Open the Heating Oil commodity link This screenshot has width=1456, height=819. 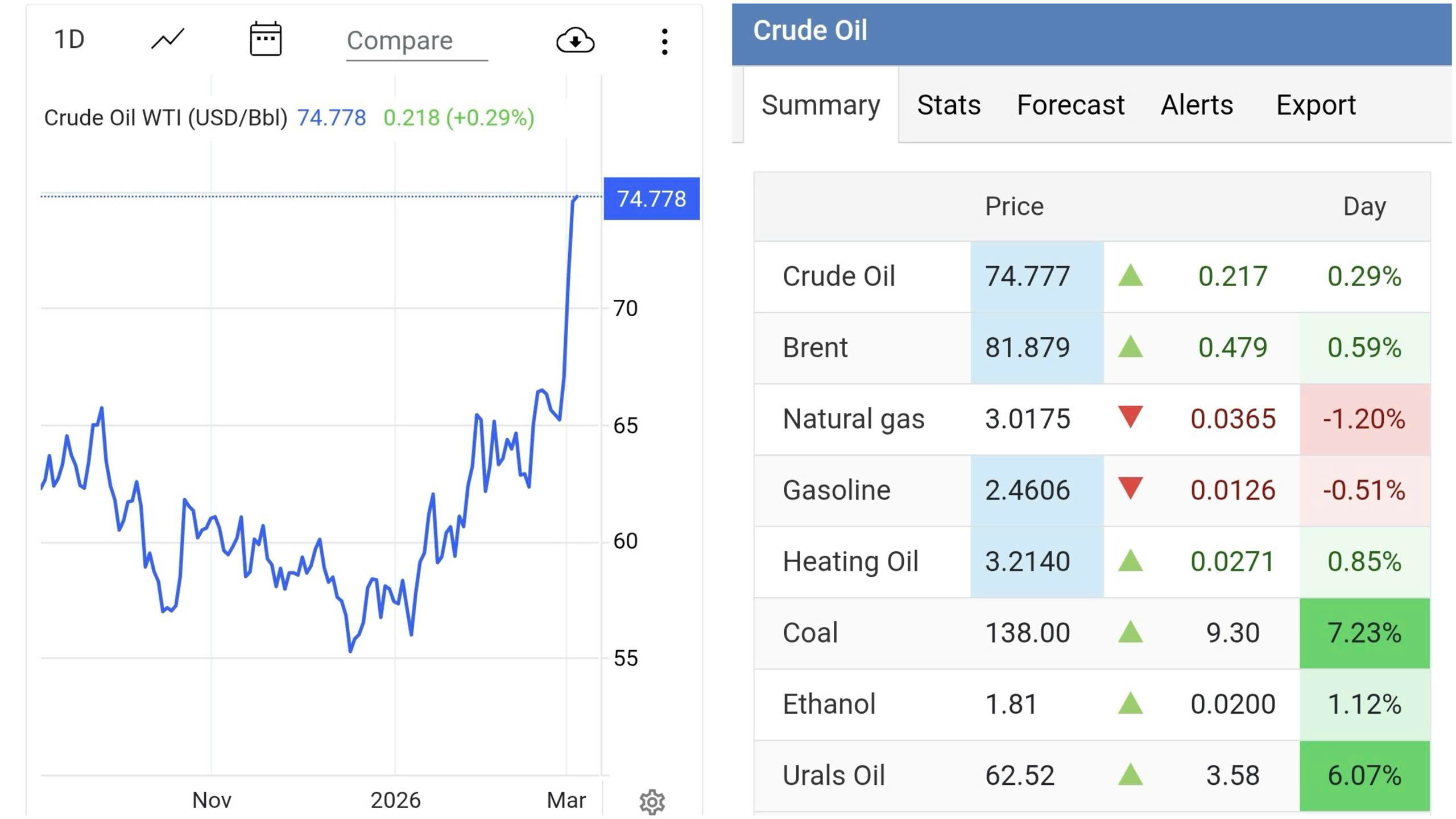click(x=850, y=561)
